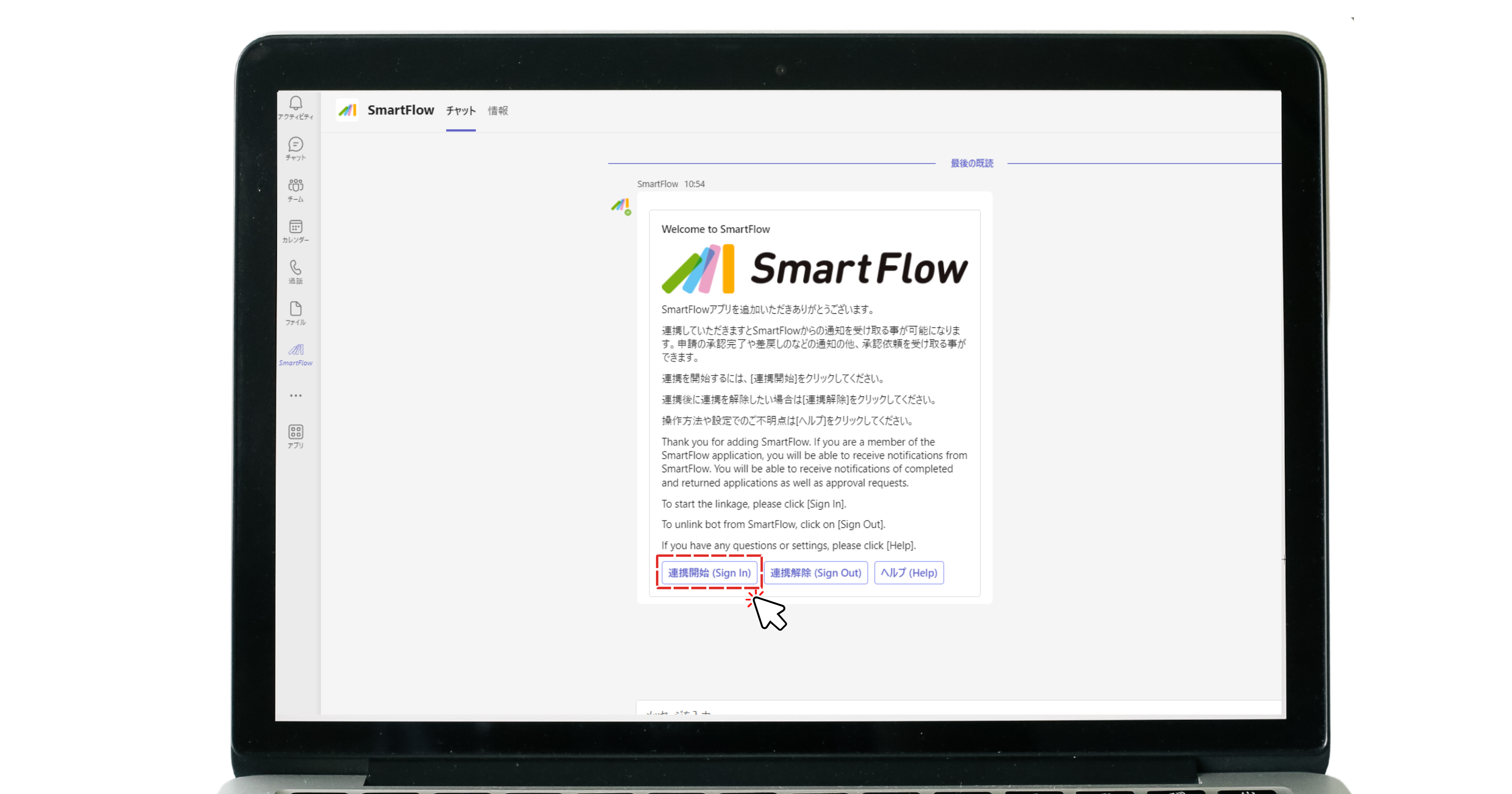Click the SmartFlow title in header
Image resolution: width=1512 pixels, height=794 pixels.
click(x=400, y=110)
